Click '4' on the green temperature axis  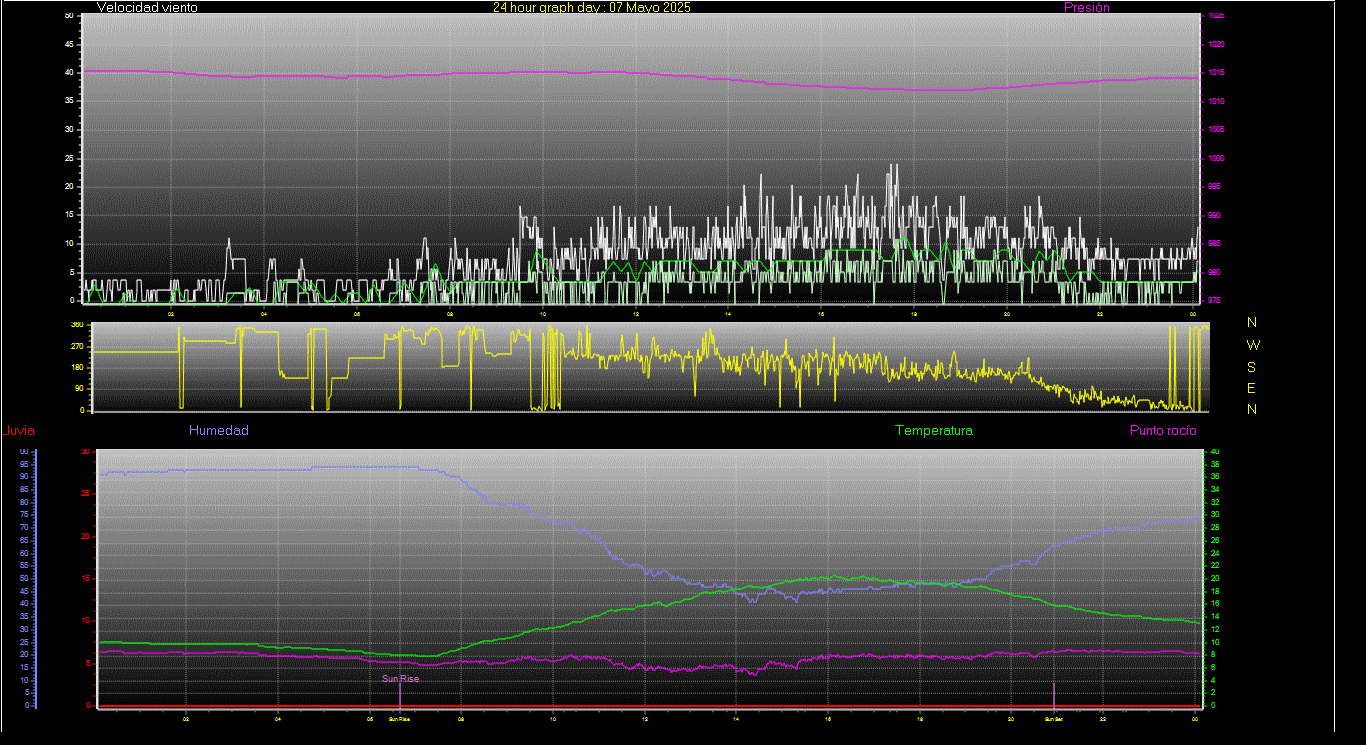1213,680
